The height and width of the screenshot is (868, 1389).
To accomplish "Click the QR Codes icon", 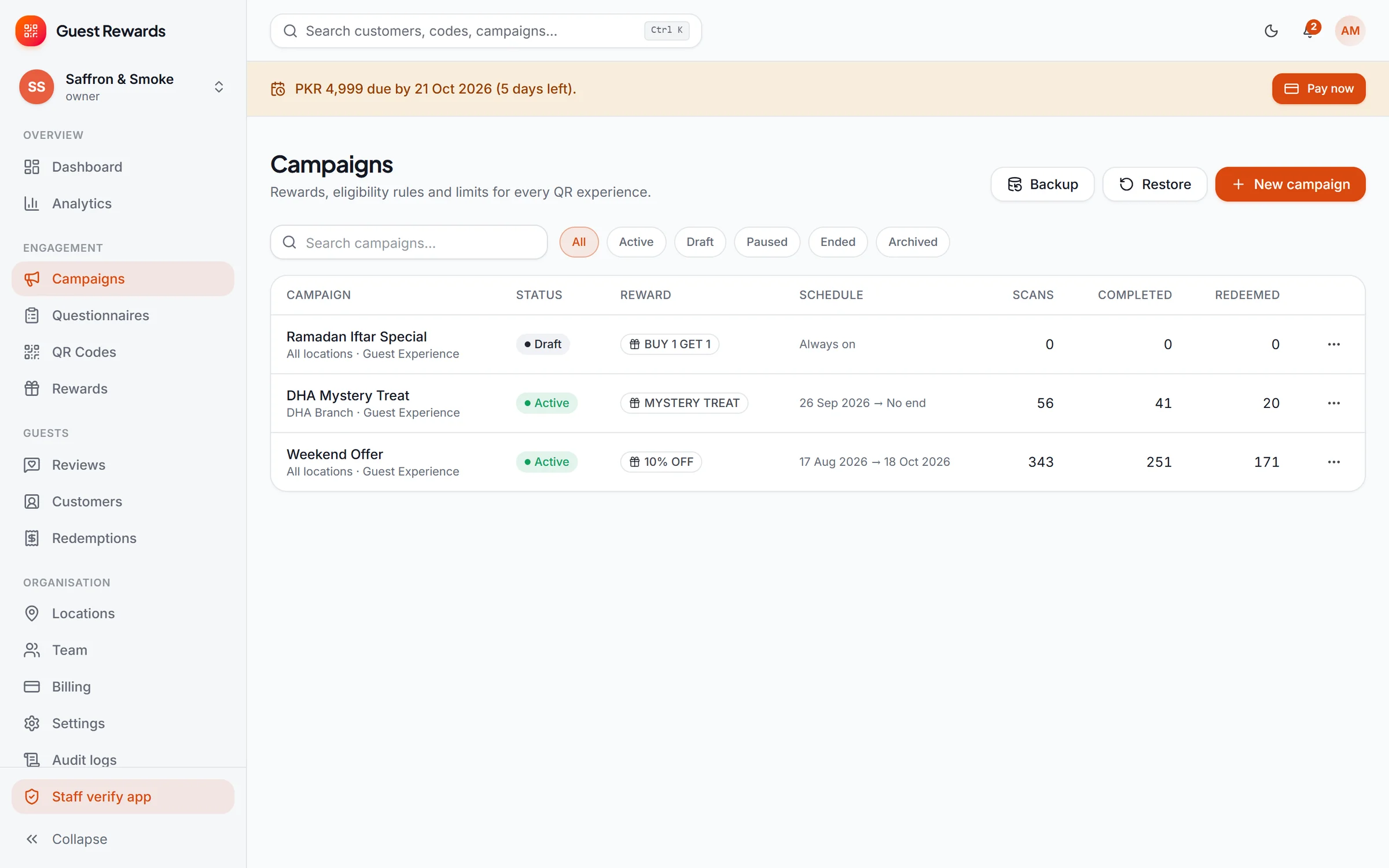I will pyautogui.click(x=32, y=352).
